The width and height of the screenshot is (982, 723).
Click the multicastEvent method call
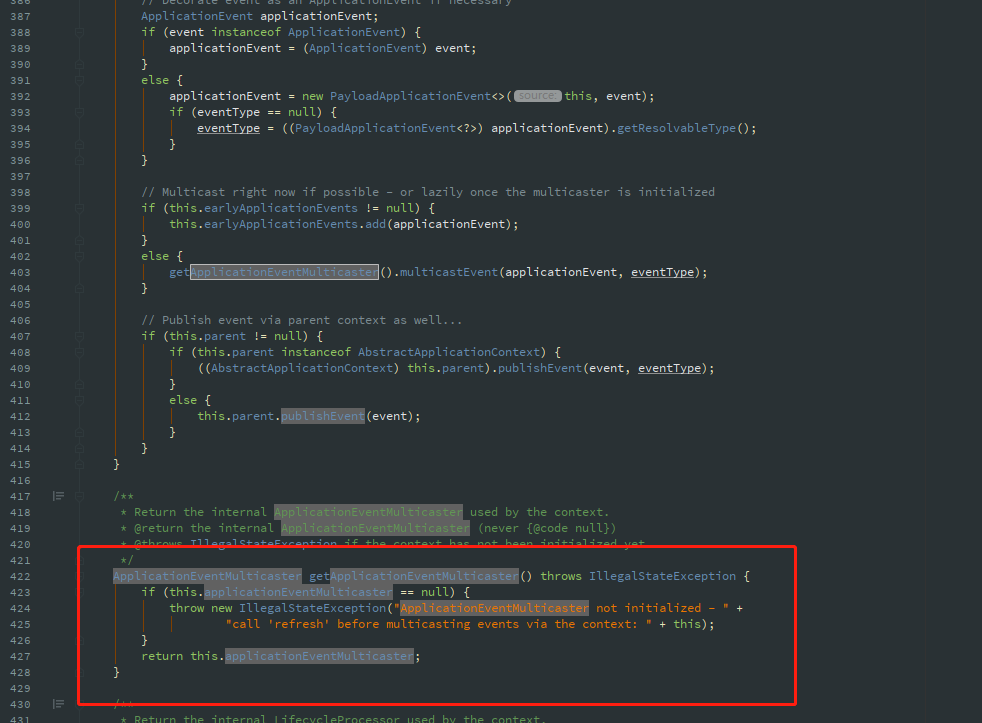click(x=448, y=272)
